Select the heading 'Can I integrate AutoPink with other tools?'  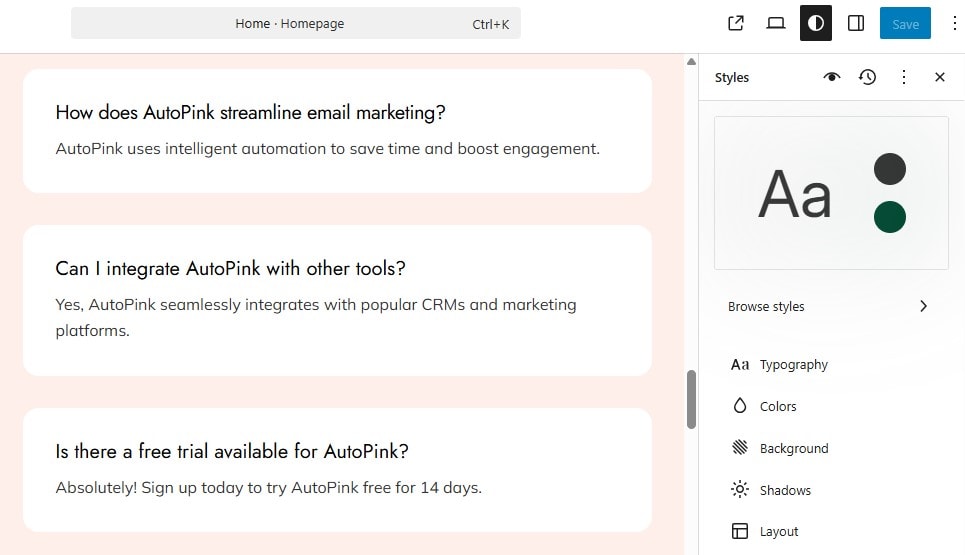230,268
